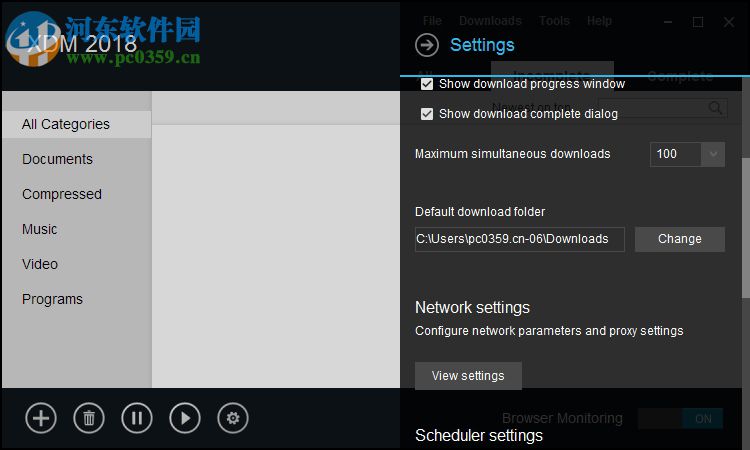
Task: Uncheck Show download complete dialog
Action: point(427,114)
